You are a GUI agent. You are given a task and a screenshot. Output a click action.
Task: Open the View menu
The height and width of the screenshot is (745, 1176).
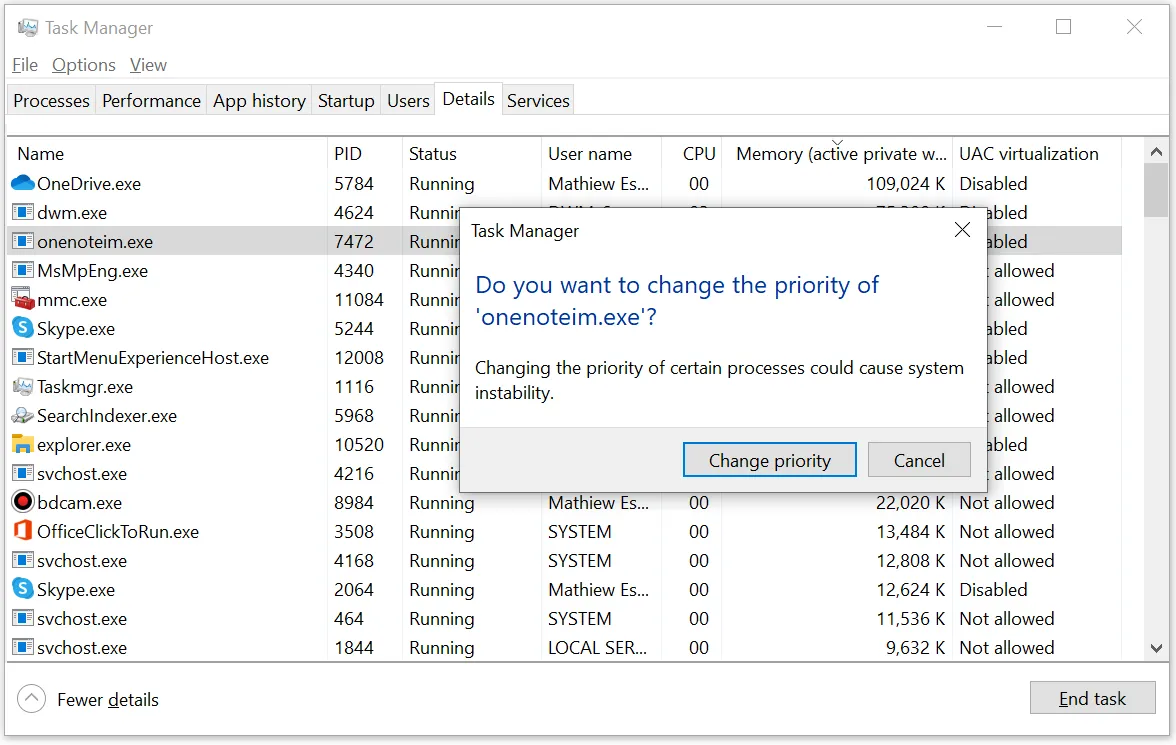148,65
